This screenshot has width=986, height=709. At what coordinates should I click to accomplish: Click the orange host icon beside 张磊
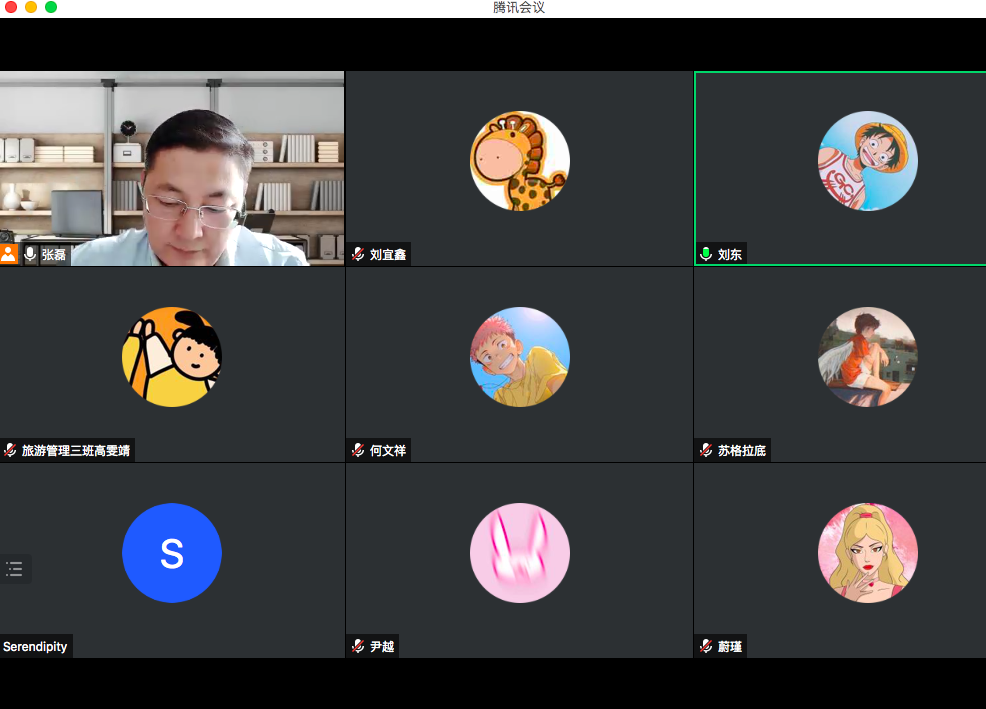9,254
